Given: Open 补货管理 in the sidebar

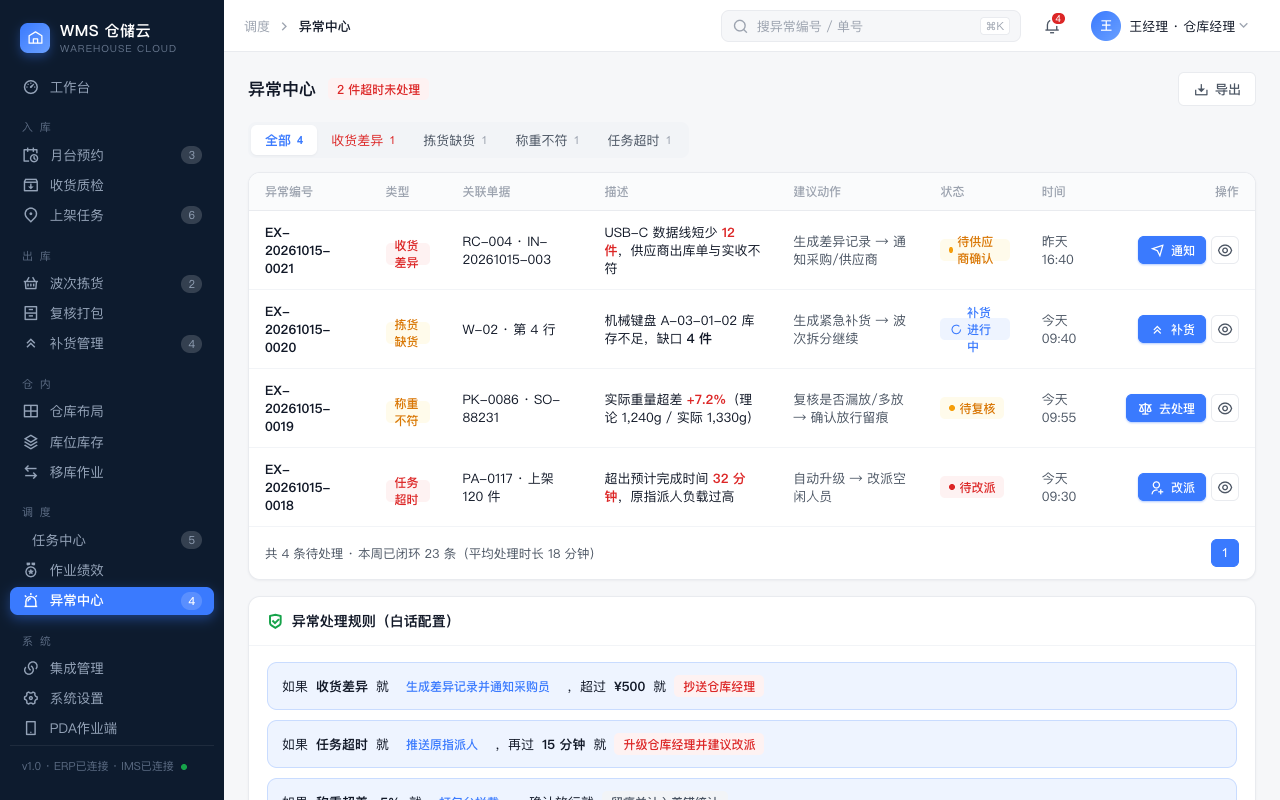Looking at the screenshot, I should pos(112,343).
